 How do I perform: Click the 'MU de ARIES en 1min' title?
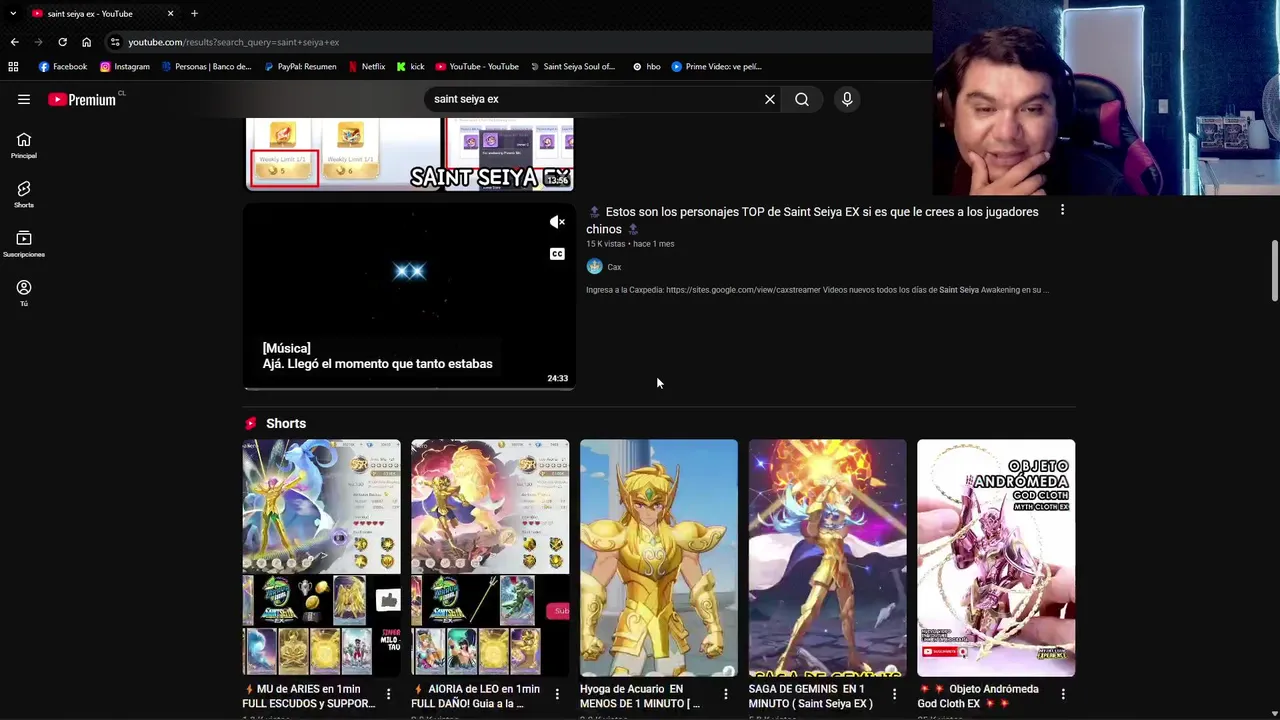click(x=310, y=696)
